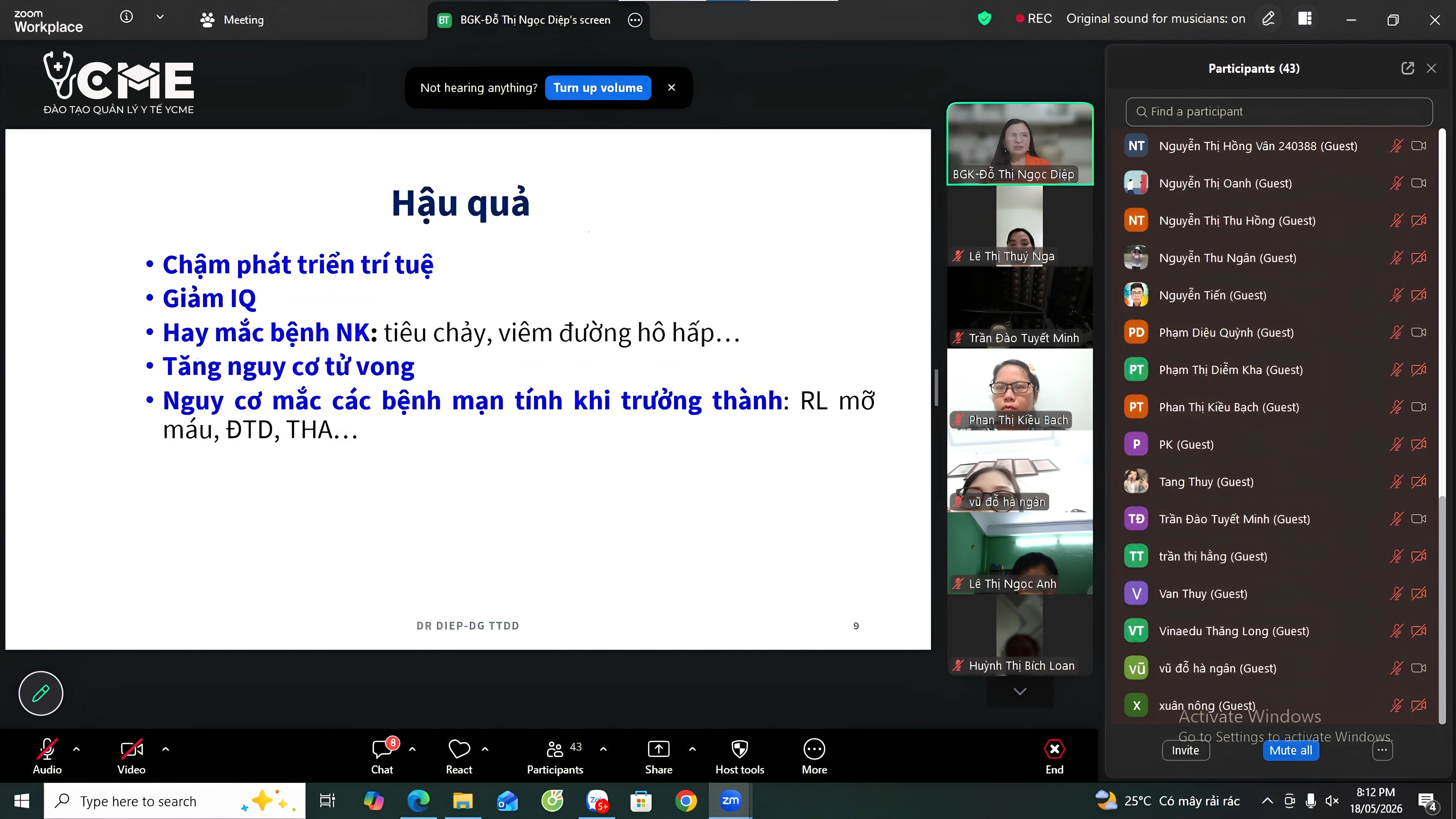Toggle camera for Phạm Diệu Quỳnh
Image resolution: width=1456 pixels, height=819 pixels.
1418,332
